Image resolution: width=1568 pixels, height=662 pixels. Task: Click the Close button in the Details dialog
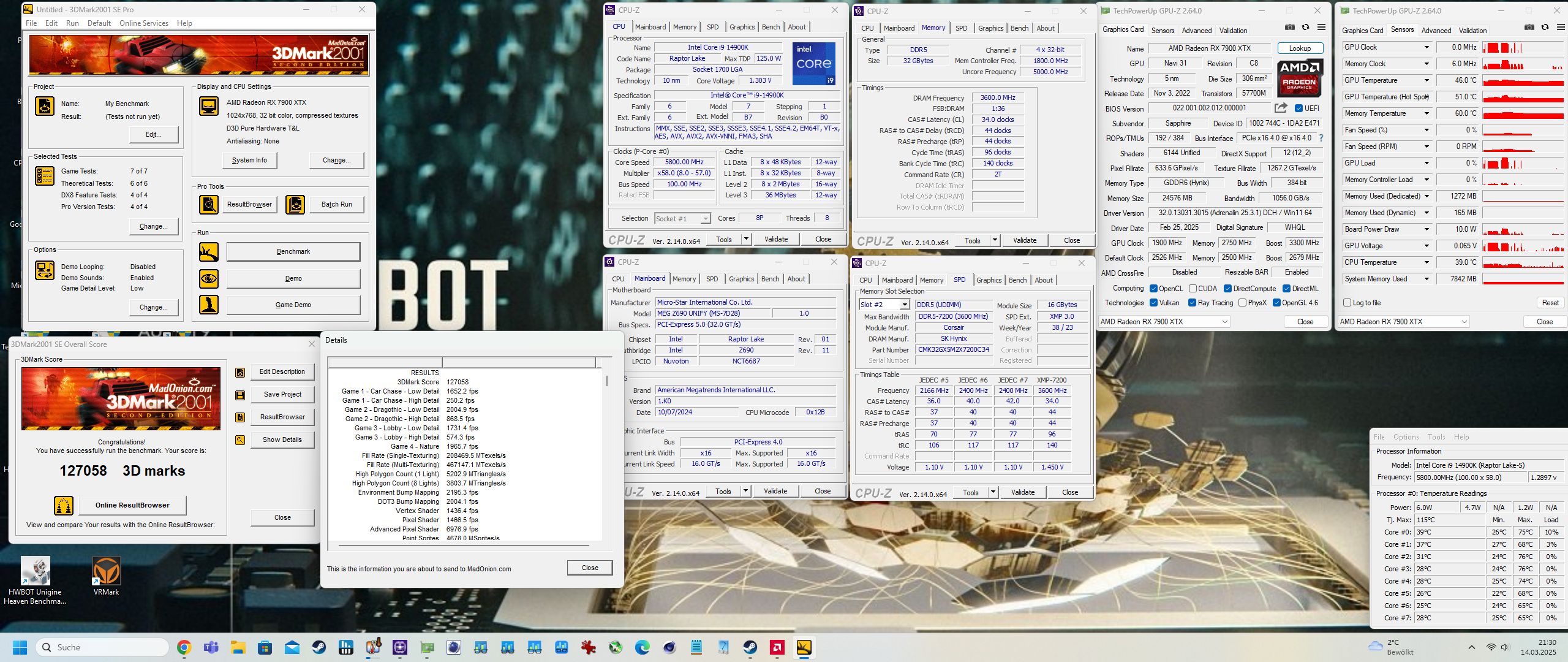590,568
